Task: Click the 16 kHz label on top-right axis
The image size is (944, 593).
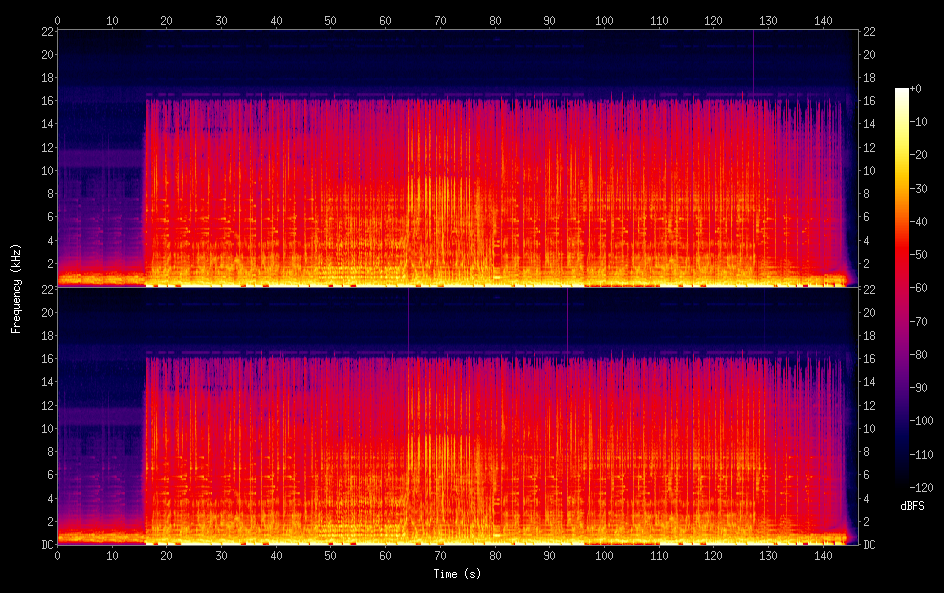Action: pyautogui.click(x=869, y=101)
